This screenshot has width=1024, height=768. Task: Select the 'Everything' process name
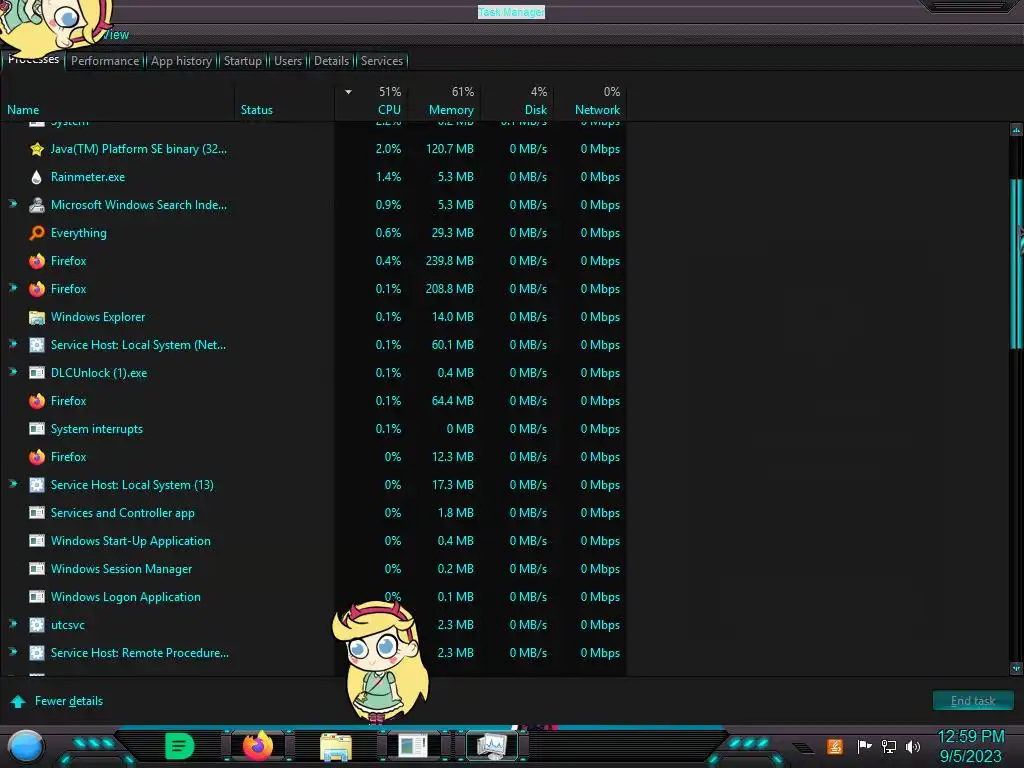[78, 233]
